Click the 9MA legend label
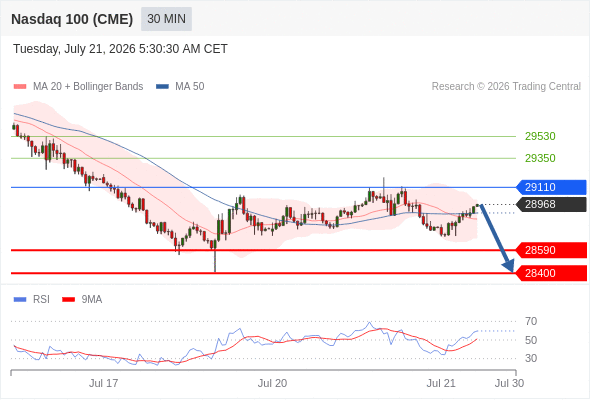The width and height of the screenshot is (590, 400). coord(92,300)
